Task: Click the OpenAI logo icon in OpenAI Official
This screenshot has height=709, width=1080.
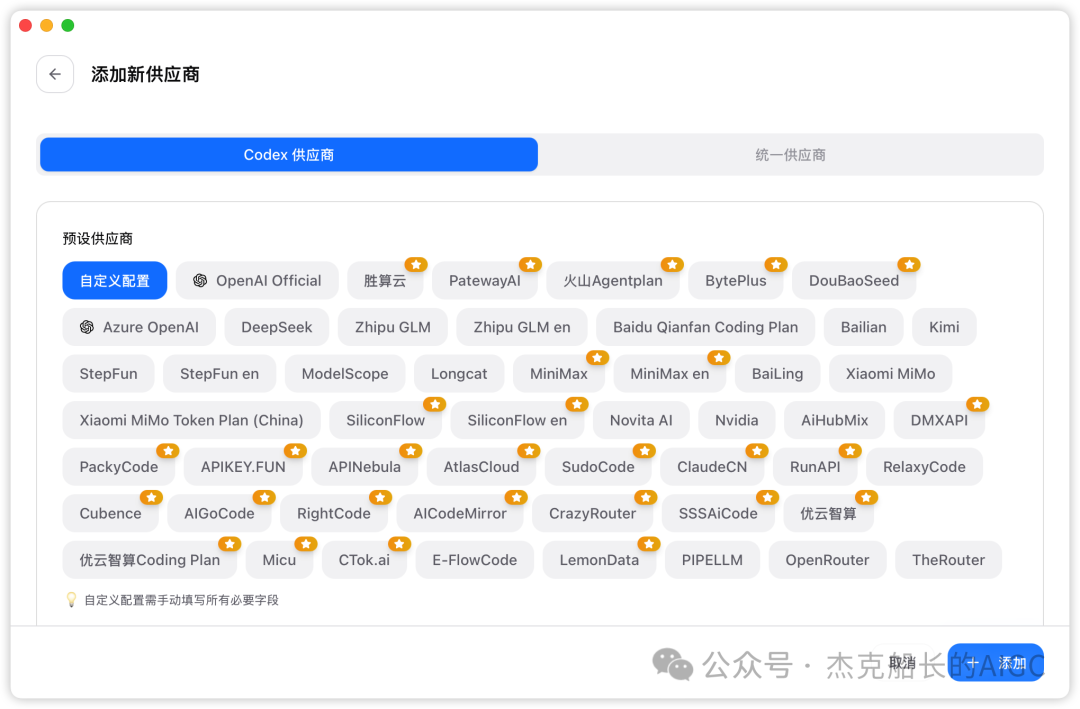Action: pos(200,280)
